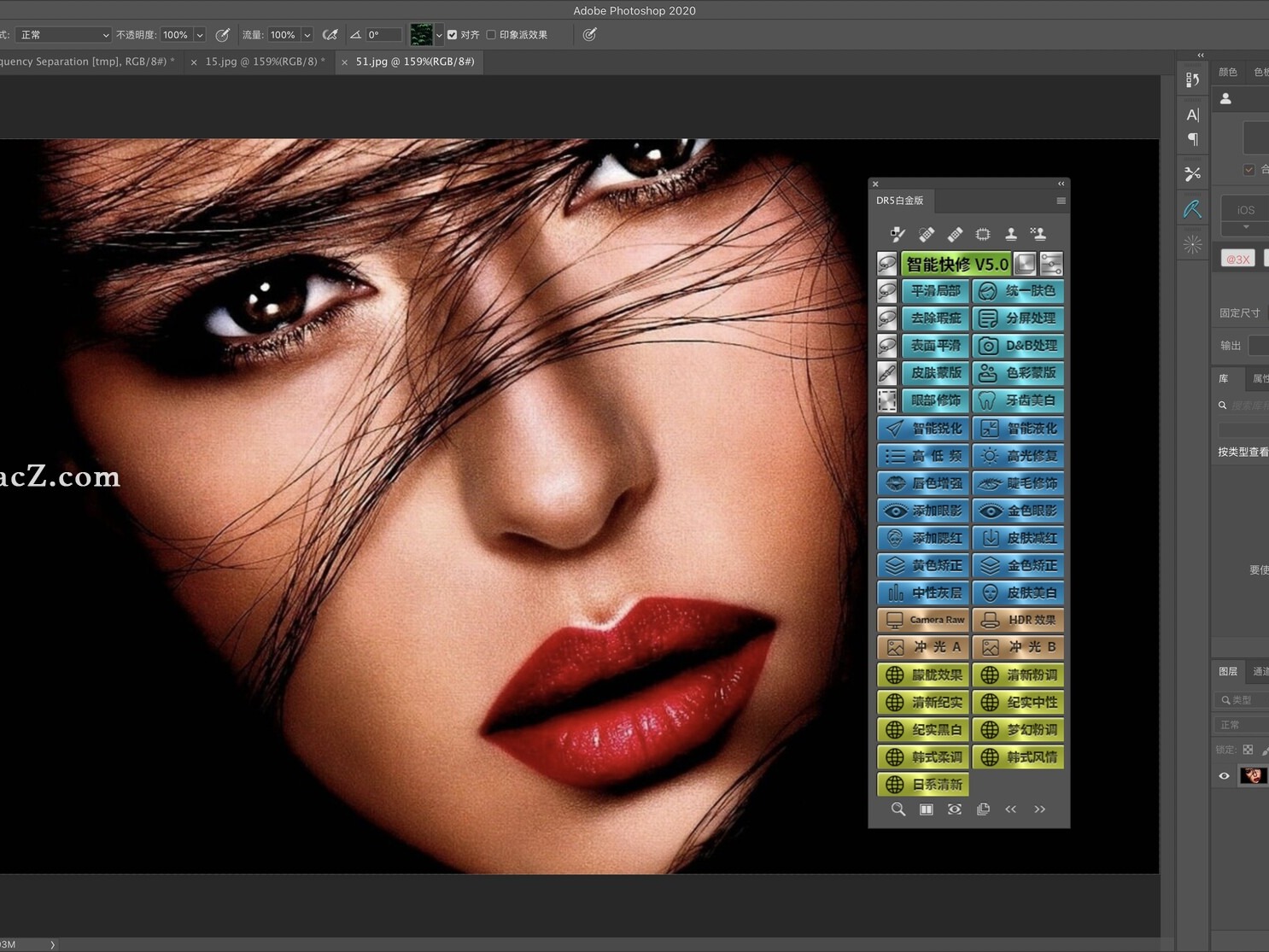Open the DR5 panel hamburger menu
This screenshot has height=952, width=1269.
[1061, 201]
